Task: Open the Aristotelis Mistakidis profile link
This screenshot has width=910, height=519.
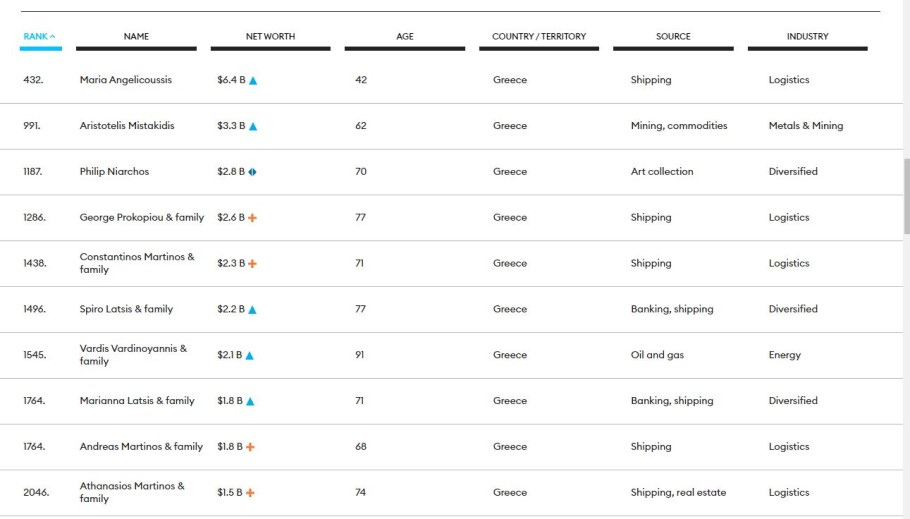Action: [x=127, y=126]
